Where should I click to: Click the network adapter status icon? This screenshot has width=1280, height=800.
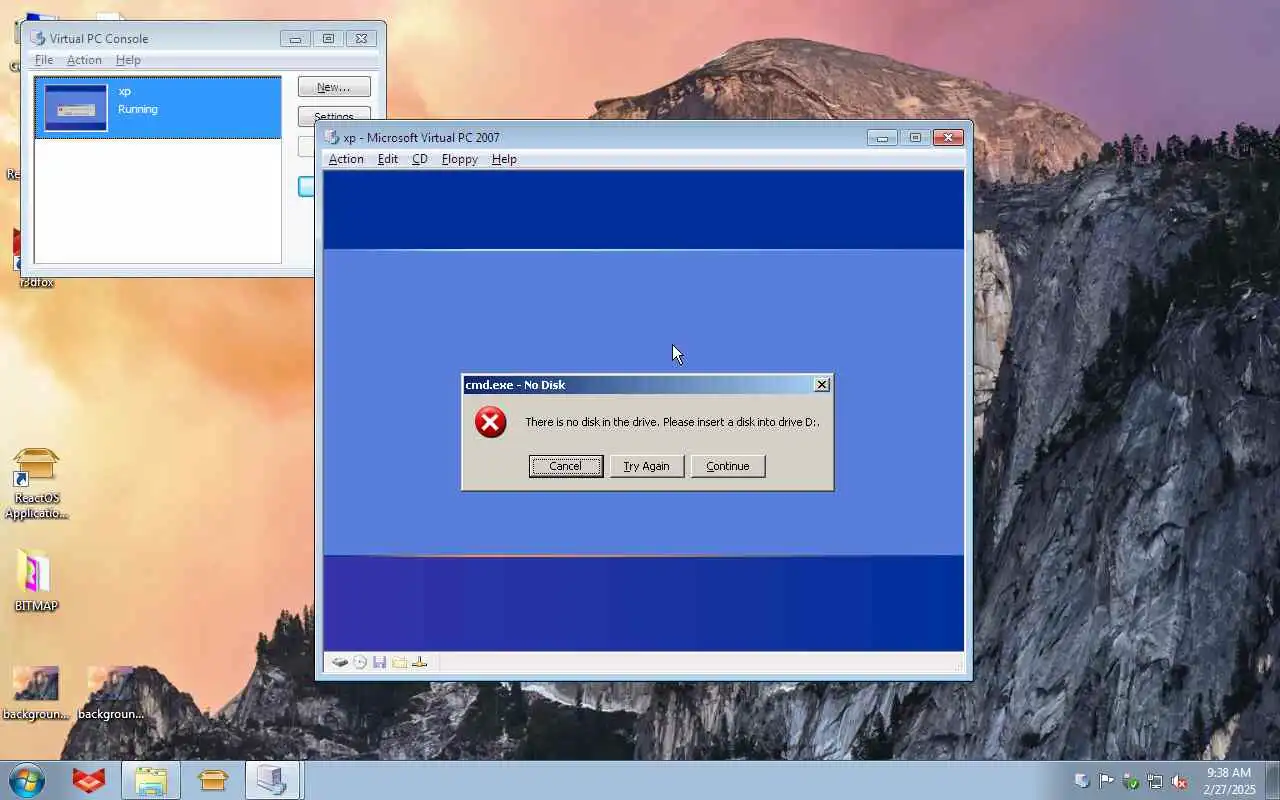420,662
